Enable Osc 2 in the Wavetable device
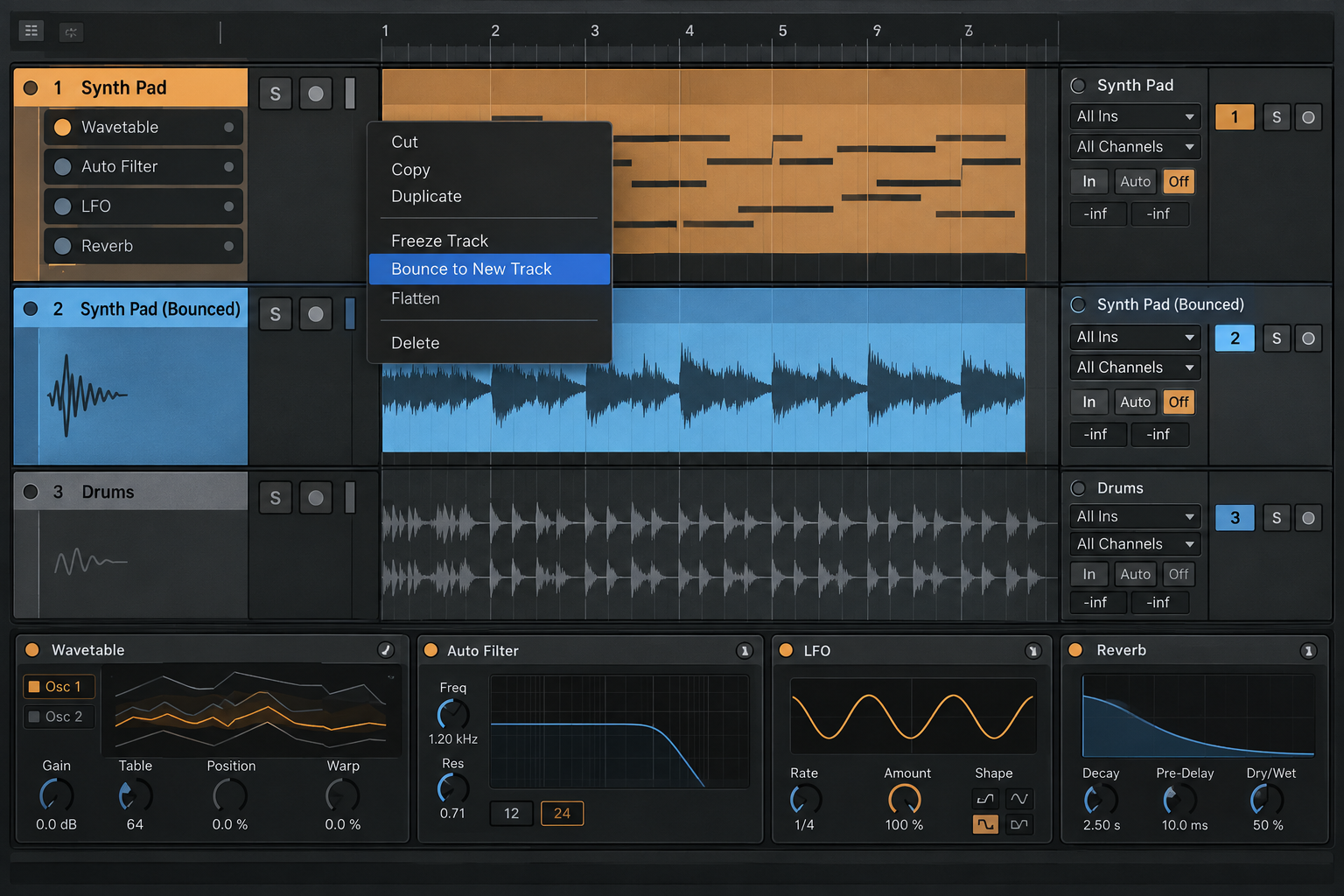This screenshot has height=896, width=1344. pos(58,717)
